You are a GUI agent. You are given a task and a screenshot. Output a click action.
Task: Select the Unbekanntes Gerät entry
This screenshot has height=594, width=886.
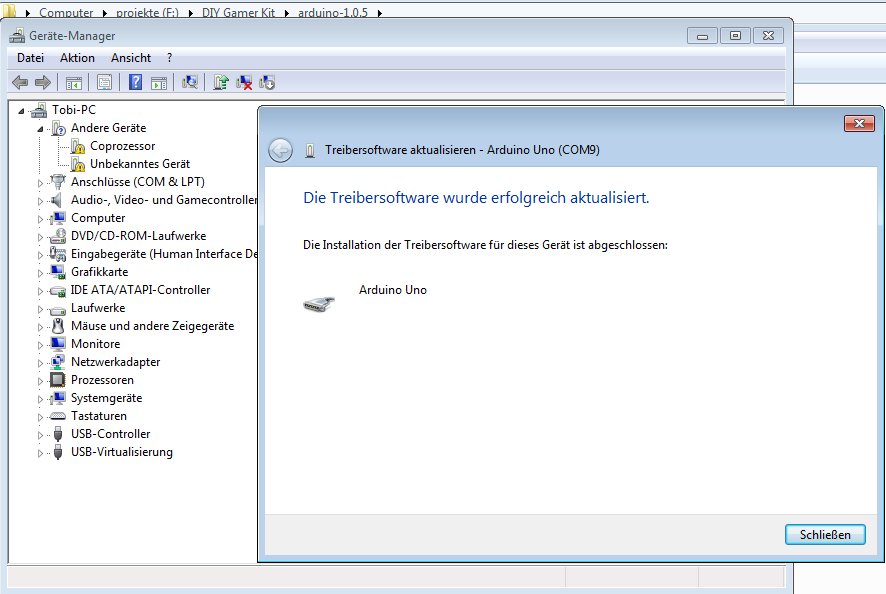point(139,164)
